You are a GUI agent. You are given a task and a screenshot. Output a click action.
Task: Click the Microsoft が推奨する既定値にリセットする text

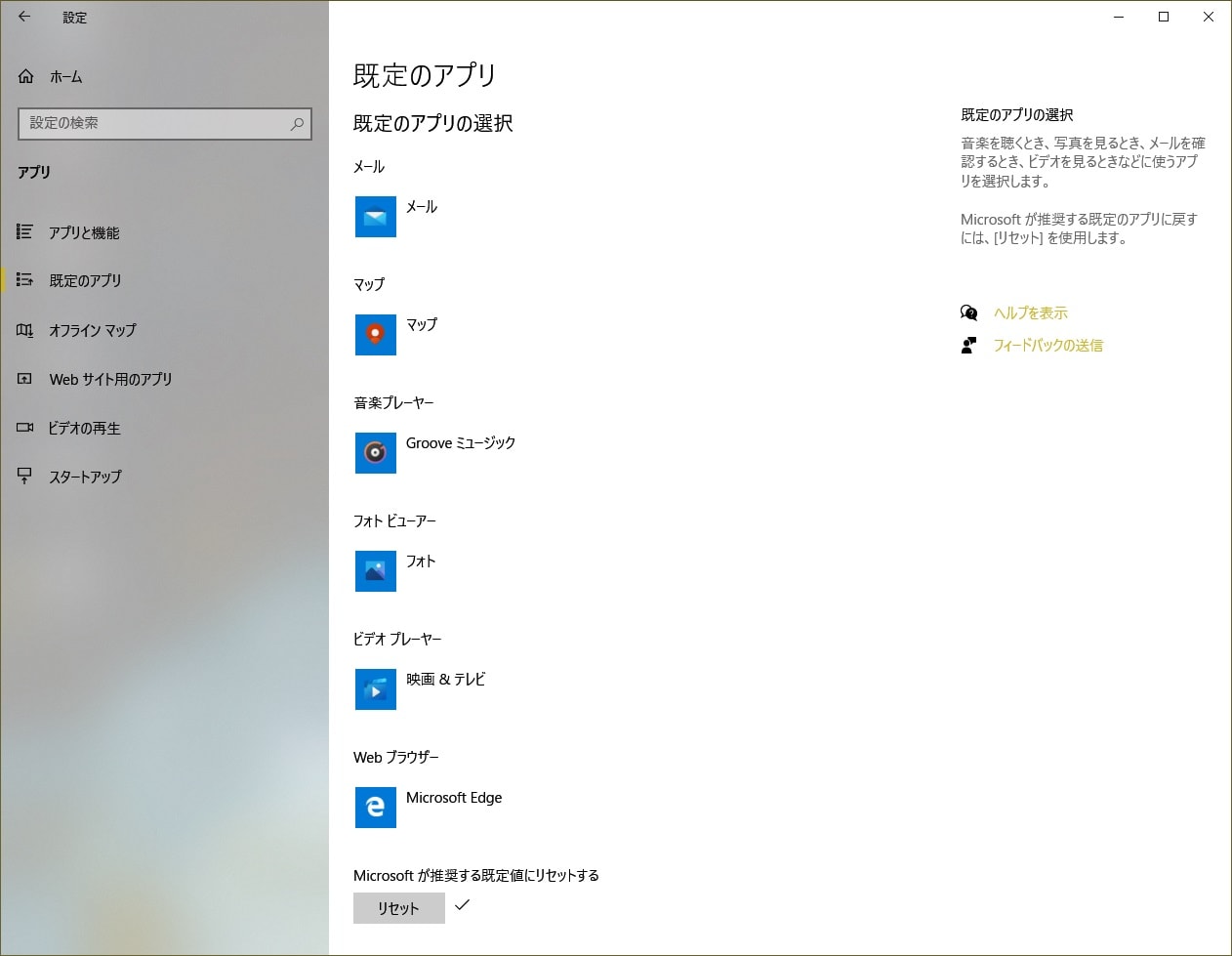tap(476, 875)
